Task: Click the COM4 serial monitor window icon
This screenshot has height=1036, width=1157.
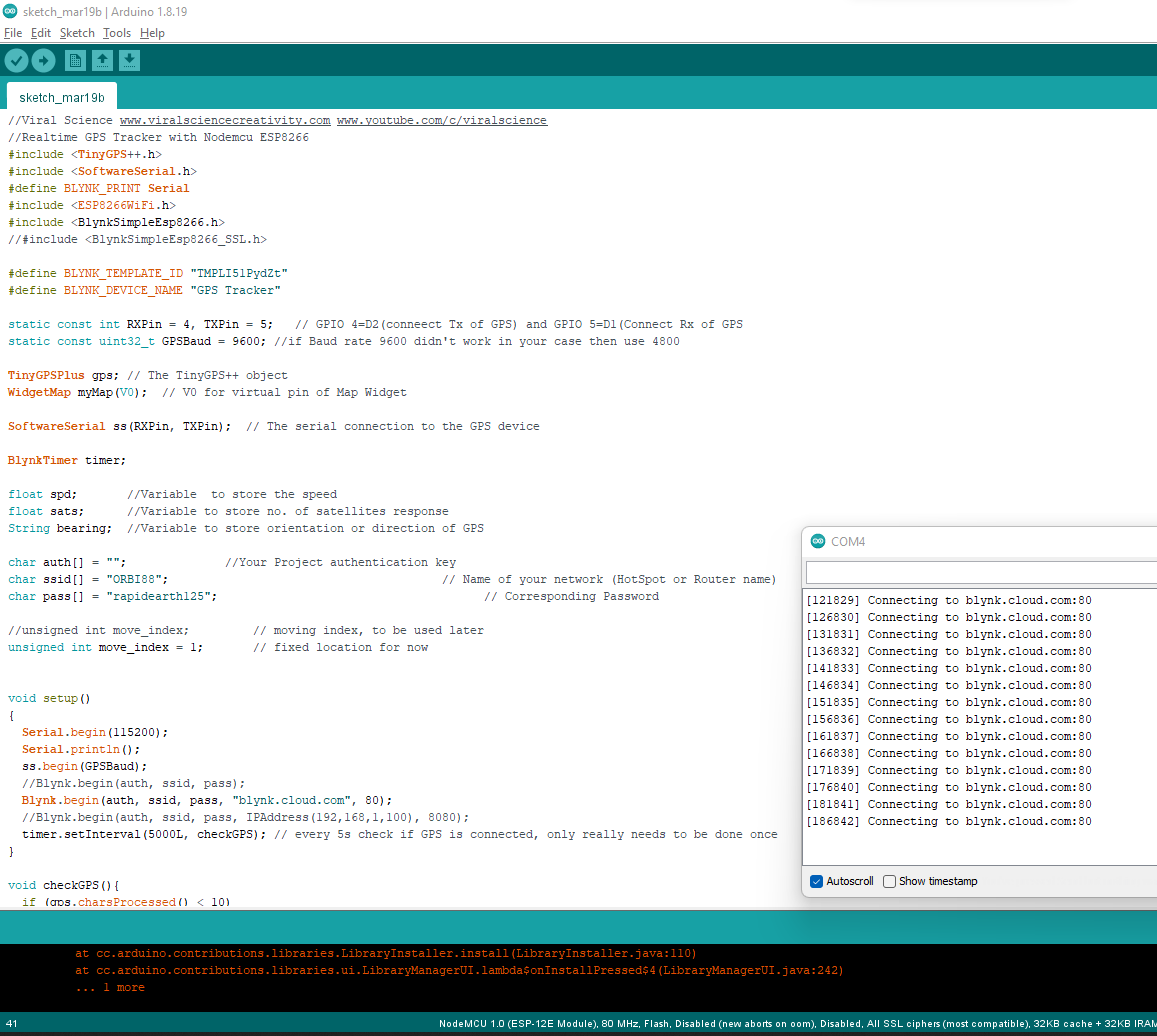Action: click(x=818, y=541)
